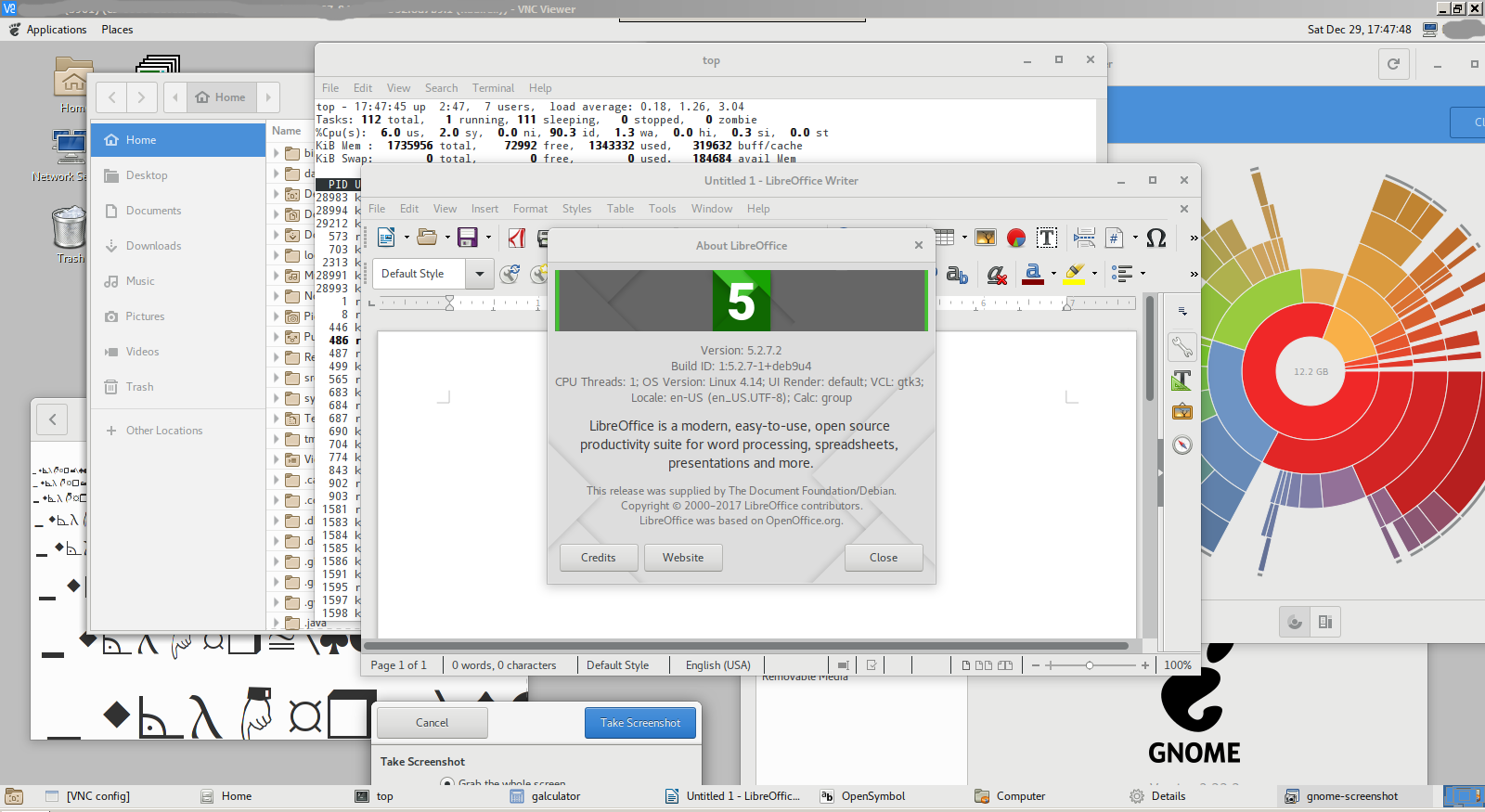1485x812 pixels.
Task: Click the zoom slider handle in the Writer status bar
Action: tap(1090, 665)
